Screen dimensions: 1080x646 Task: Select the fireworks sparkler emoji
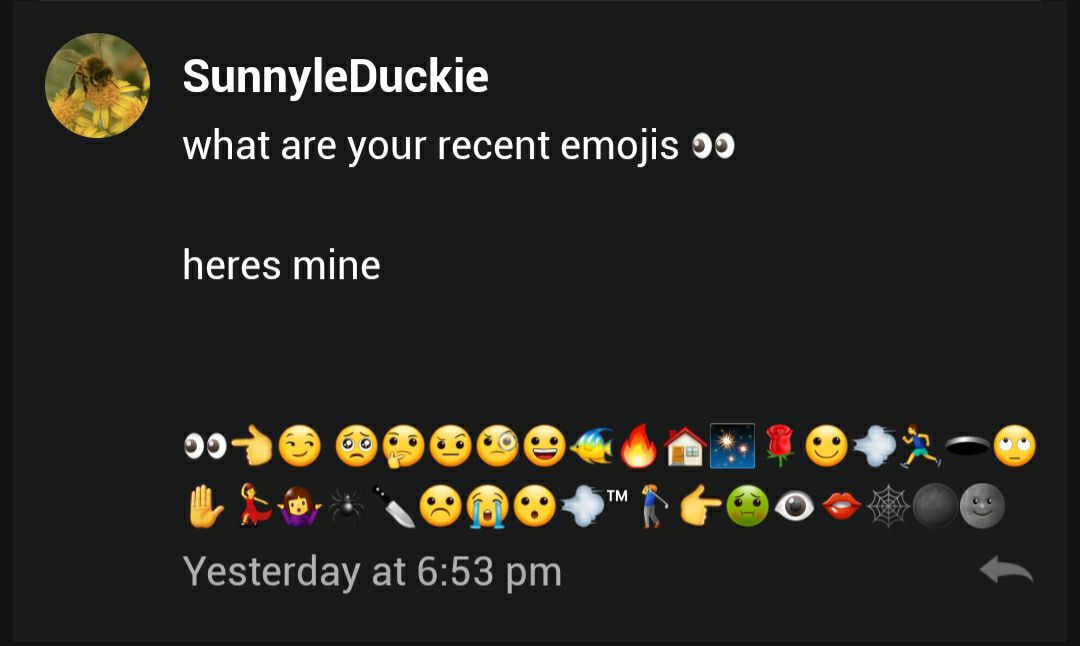coord(732,446)
